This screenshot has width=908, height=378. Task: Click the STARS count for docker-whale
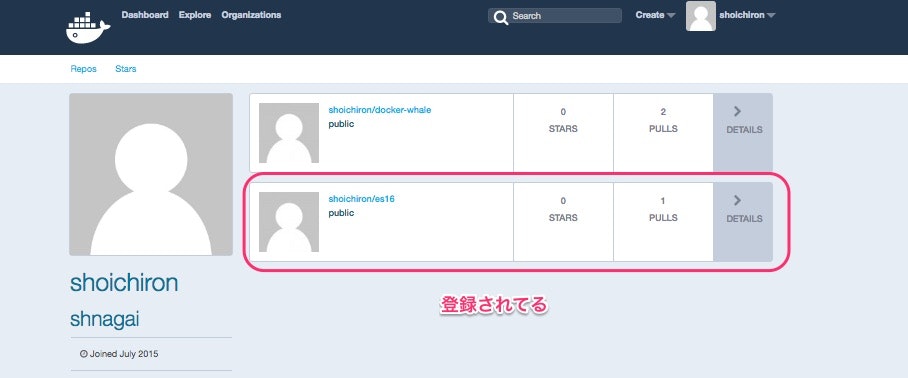click(563, 112)
